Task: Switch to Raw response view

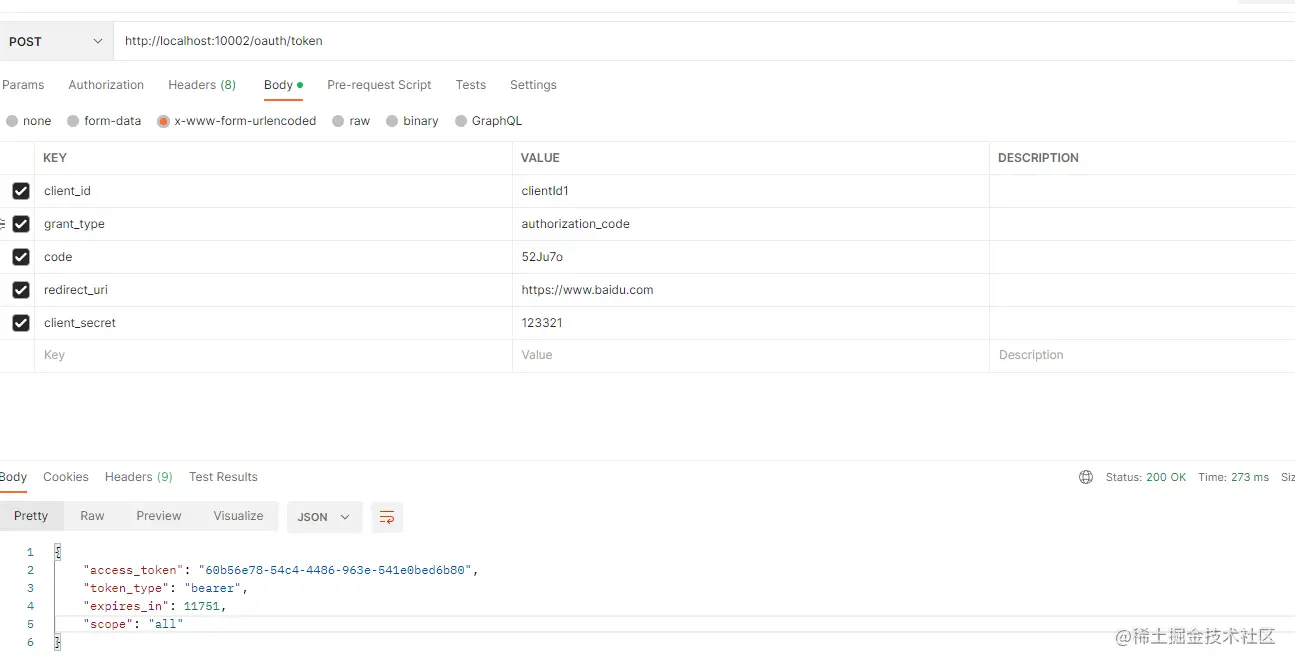Action: pyautogui.click(x=91, y=515)
